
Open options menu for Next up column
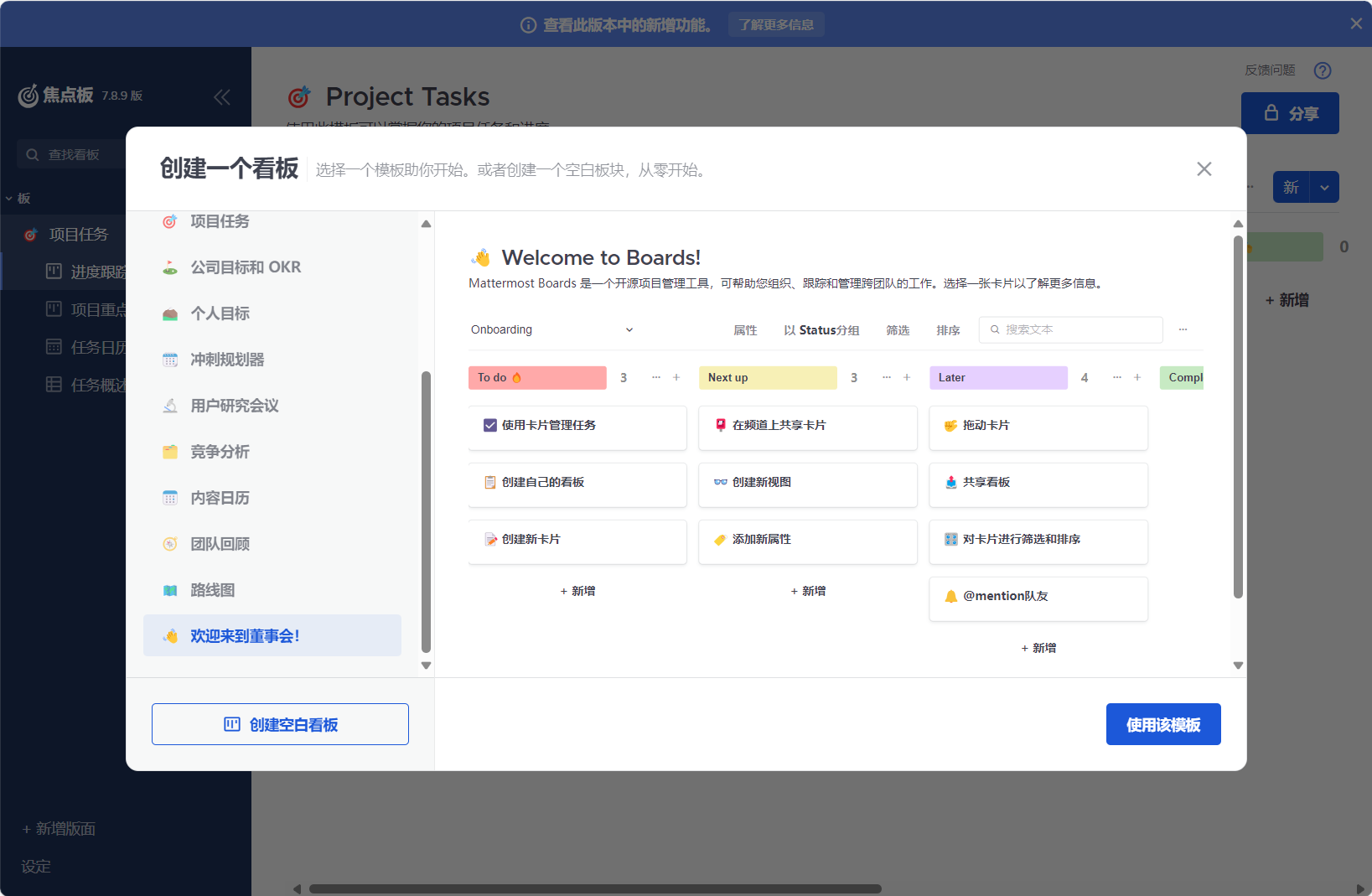[886, 378]
